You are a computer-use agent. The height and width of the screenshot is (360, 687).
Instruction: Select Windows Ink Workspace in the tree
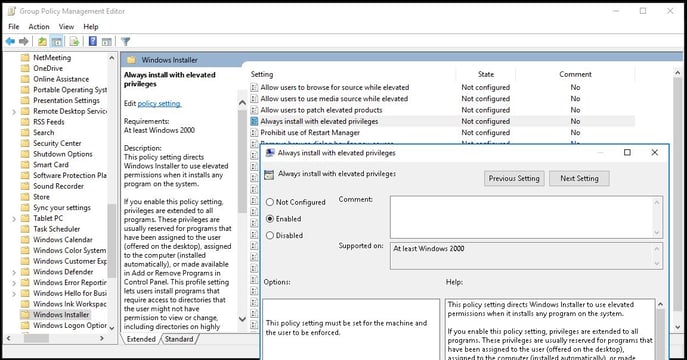[x=70, y=304]
